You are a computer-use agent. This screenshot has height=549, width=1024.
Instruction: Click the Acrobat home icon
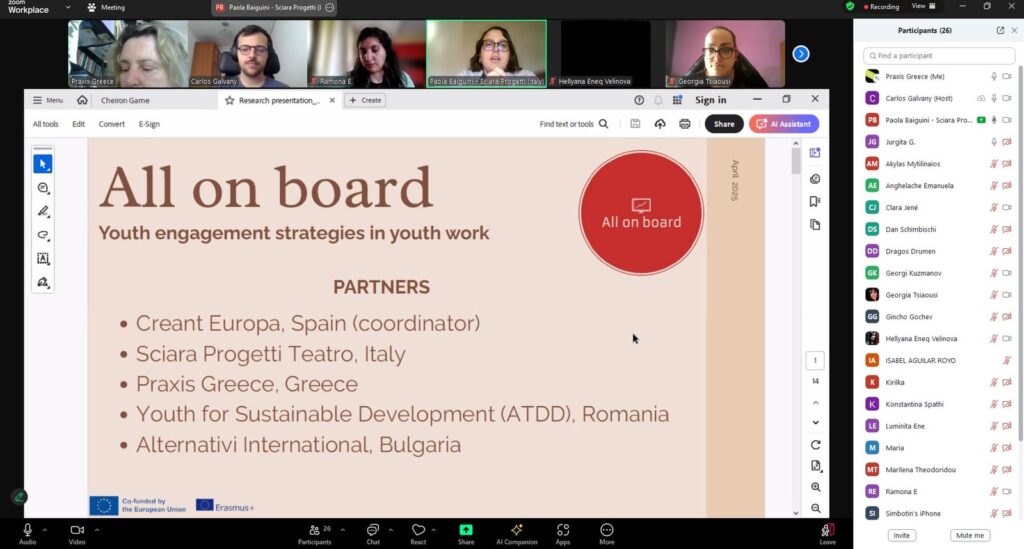click(x=82, y=100)
